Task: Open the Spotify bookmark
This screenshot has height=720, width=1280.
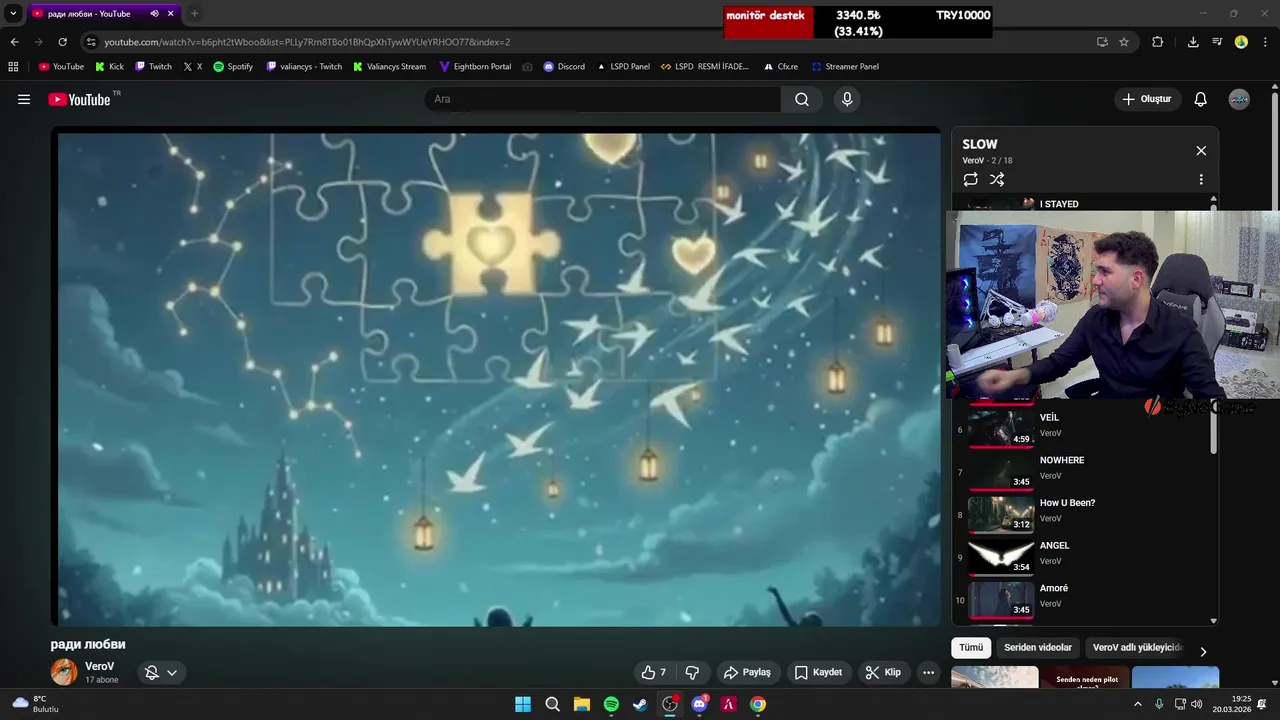Action: coord(233,67)
